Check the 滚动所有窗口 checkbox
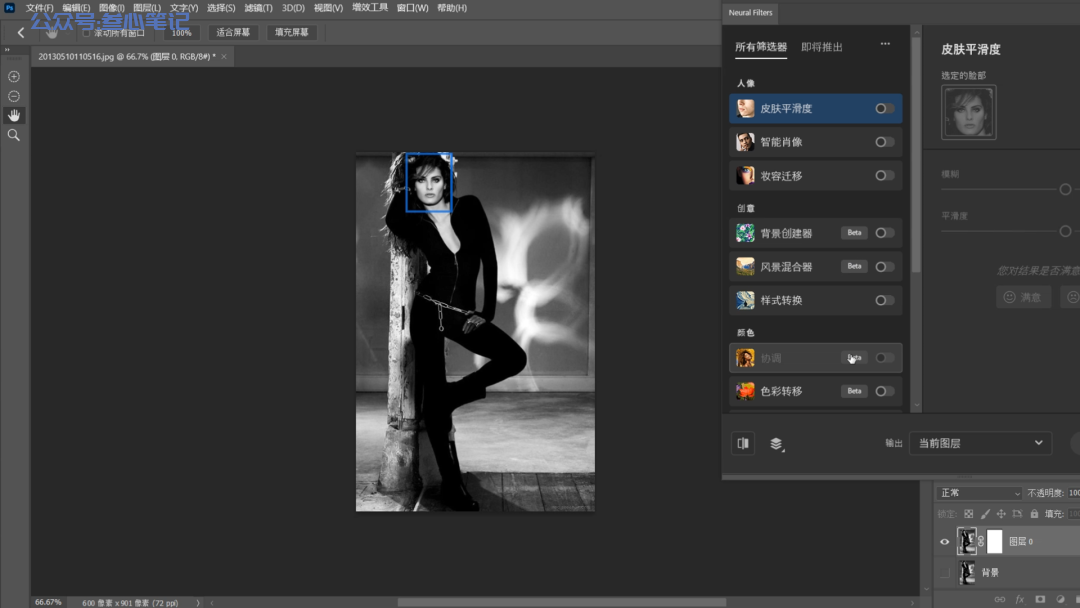Viewport: 1080px width, 608px height. pos(86,32)
